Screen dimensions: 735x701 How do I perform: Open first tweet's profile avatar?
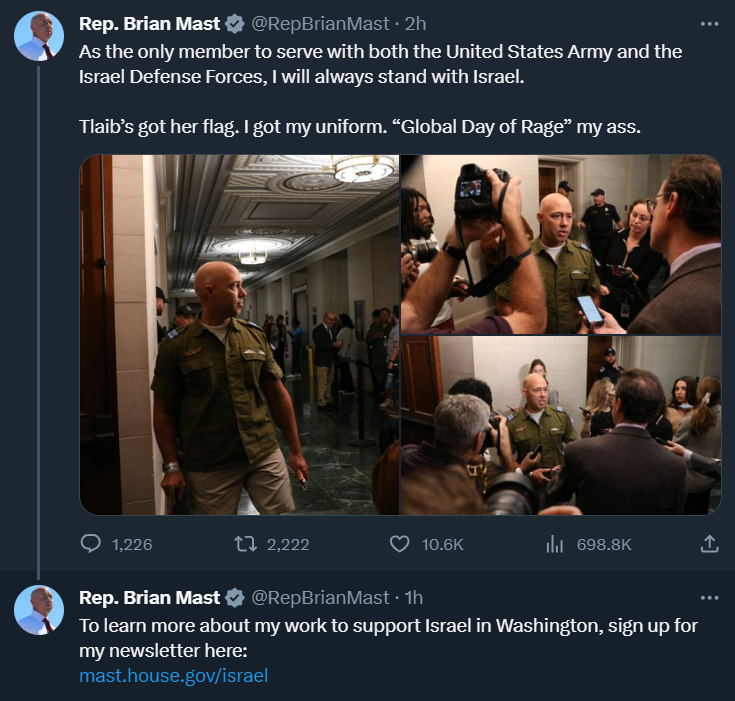tap(39, 36)
